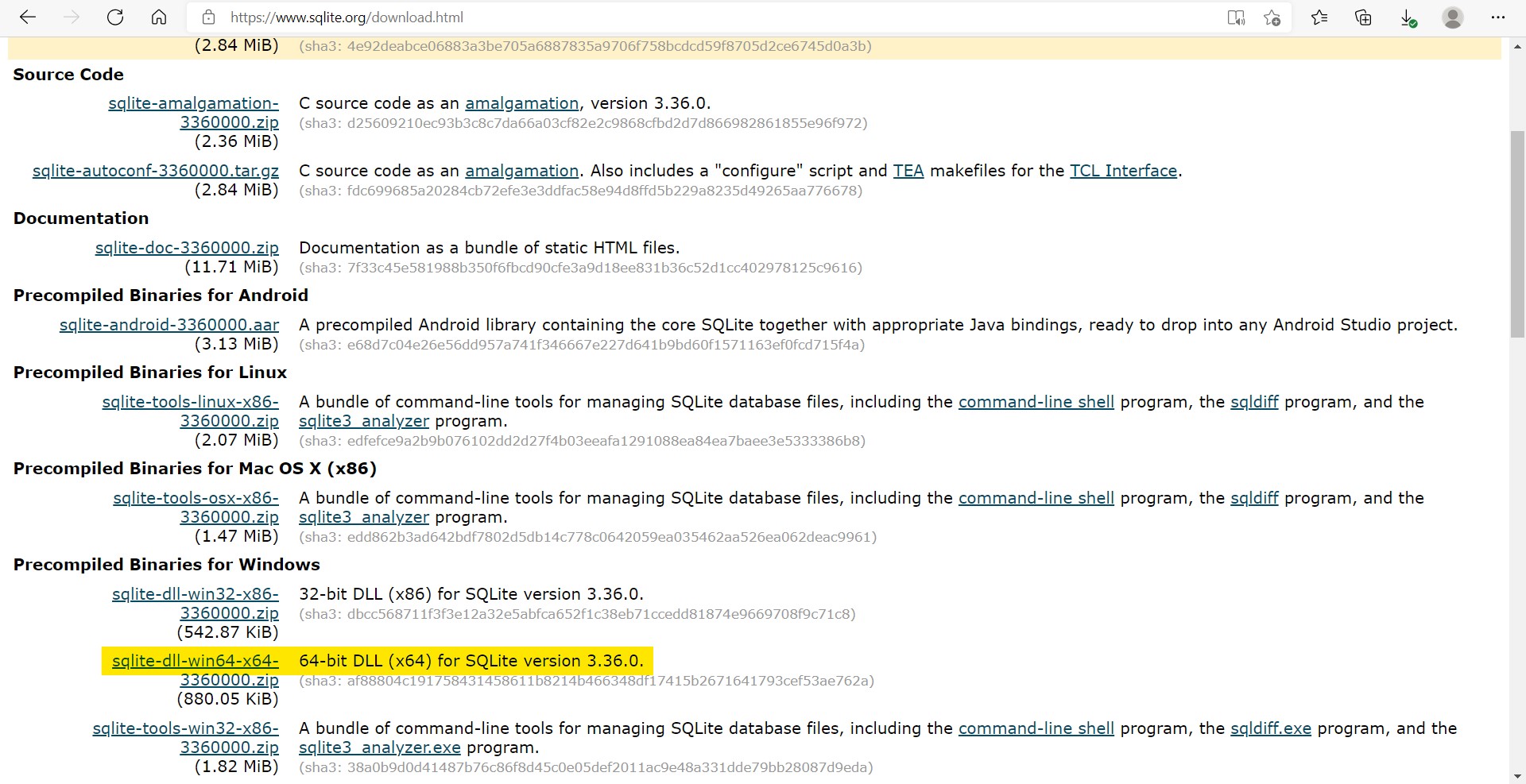The height and width of the screenshot is (784, 1526).
Task: Download sqlite-tools-osx-x86 zip
Action: [196, 508]
